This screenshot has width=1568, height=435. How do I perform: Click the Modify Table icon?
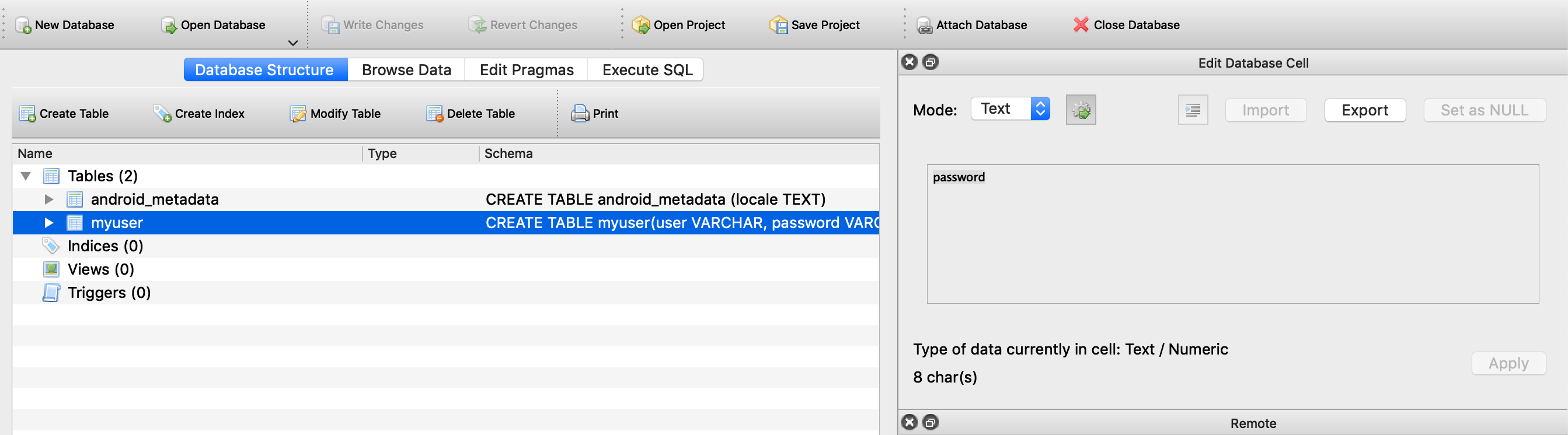298,114
